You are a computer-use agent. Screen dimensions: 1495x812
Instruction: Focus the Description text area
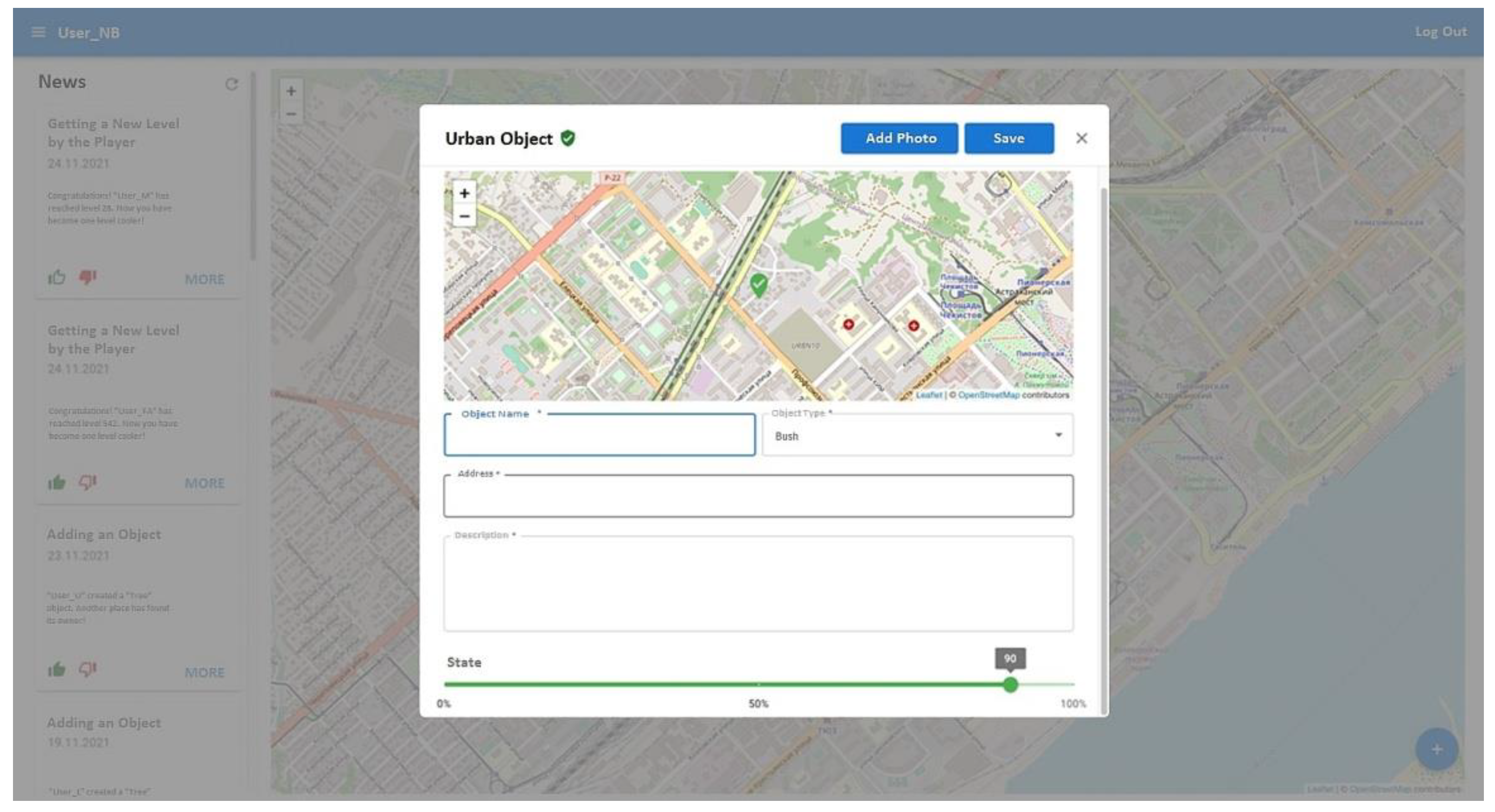click(759, 584)
